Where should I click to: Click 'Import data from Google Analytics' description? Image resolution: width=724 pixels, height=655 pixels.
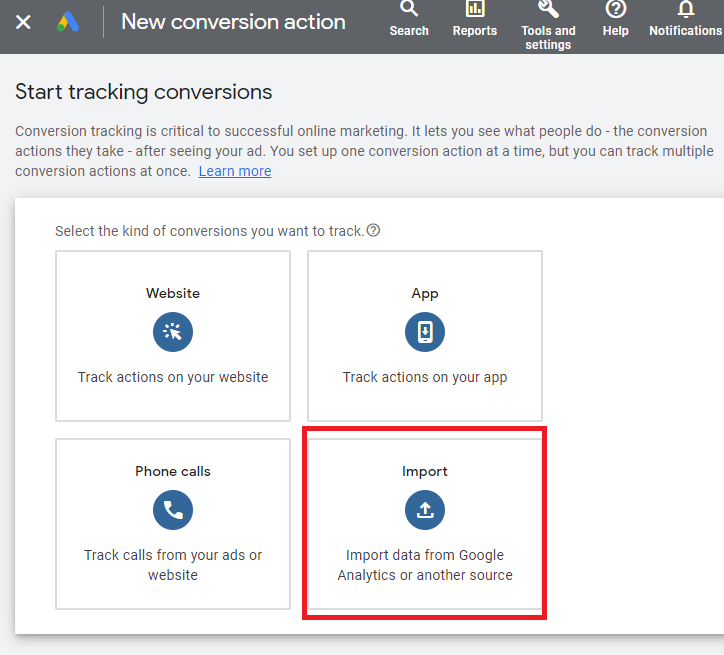(x=425, y=565)
